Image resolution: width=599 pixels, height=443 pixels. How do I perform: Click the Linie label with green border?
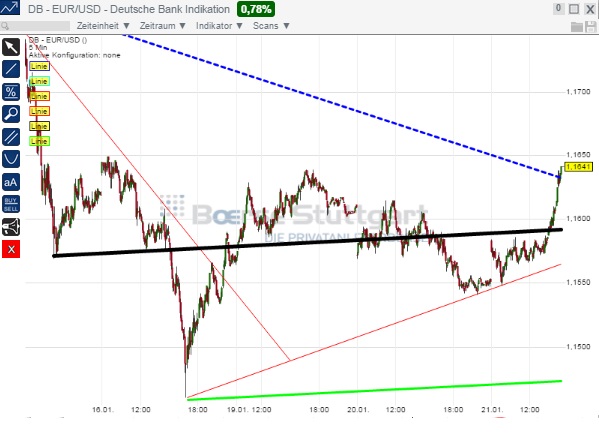tap(39, 141)
